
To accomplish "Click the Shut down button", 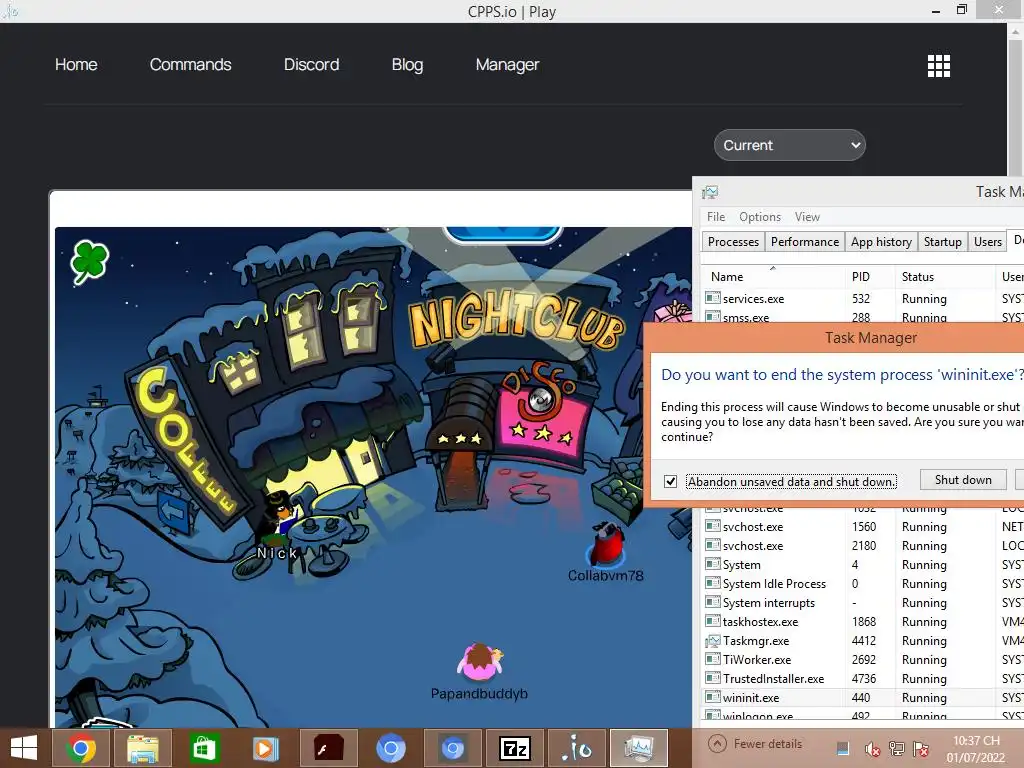I will [x=963, y=480].
